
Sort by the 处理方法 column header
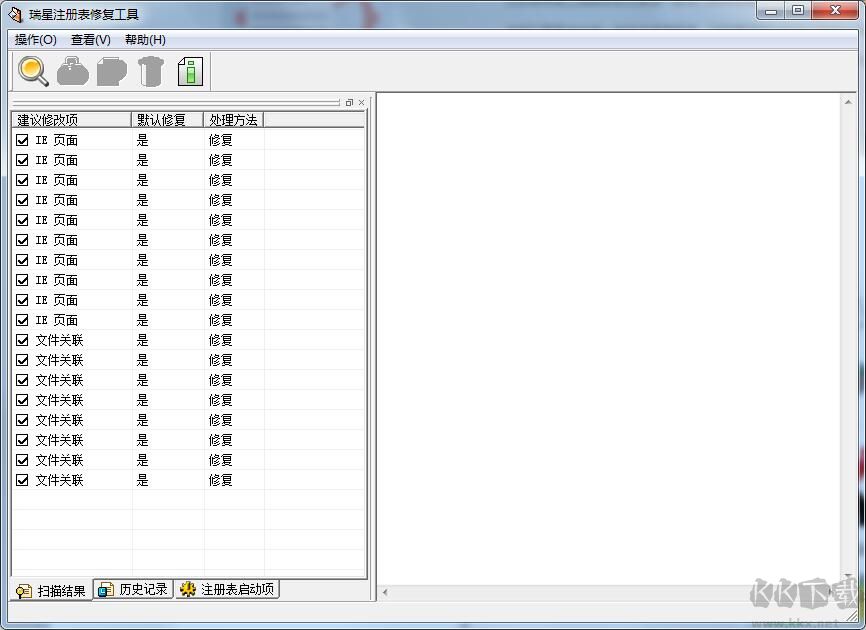(233, 119)
